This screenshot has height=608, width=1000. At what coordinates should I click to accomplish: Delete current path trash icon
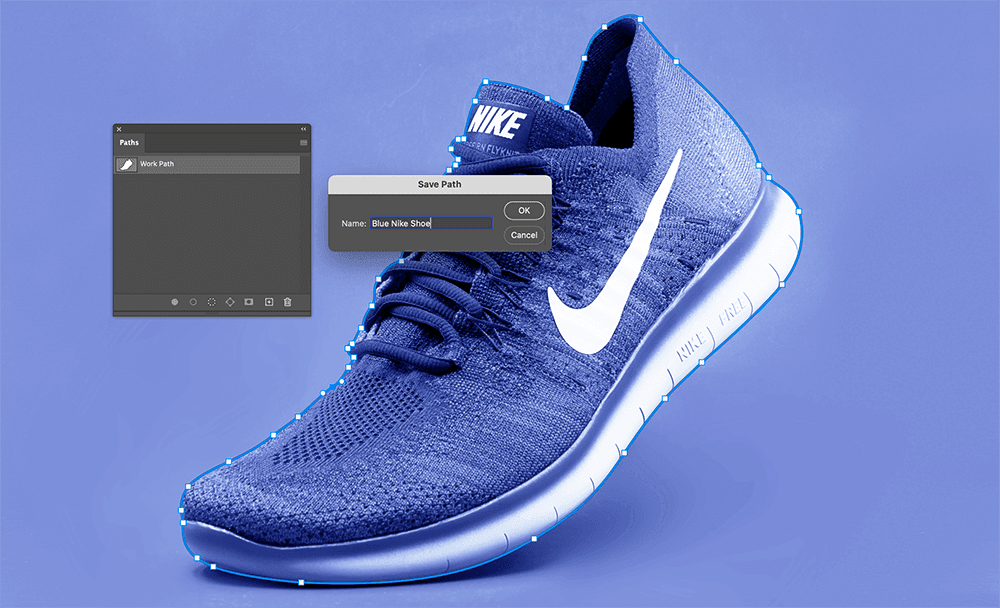pyautogui.click(x=288, y=302)
